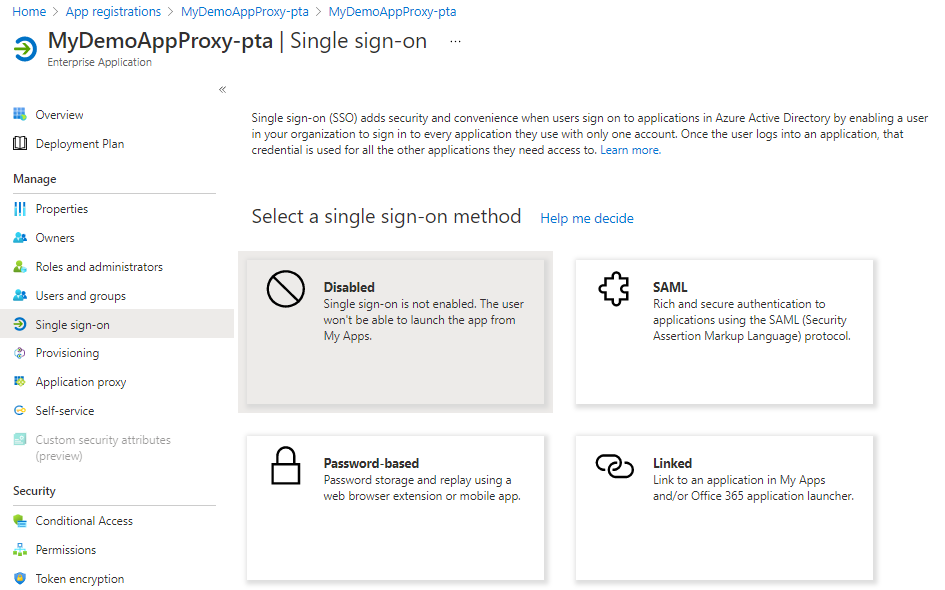The height and width of the screenshot is (590, 945).
Task: Navigate to App registrations breadcrumb
Action: (113, 12)
